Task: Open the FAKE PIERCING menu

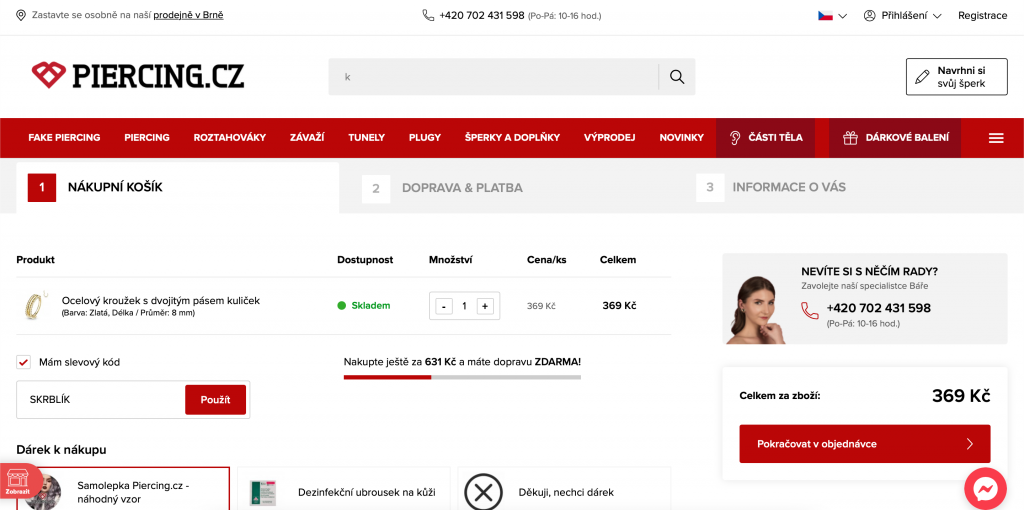Action: (x=64, y=138)
